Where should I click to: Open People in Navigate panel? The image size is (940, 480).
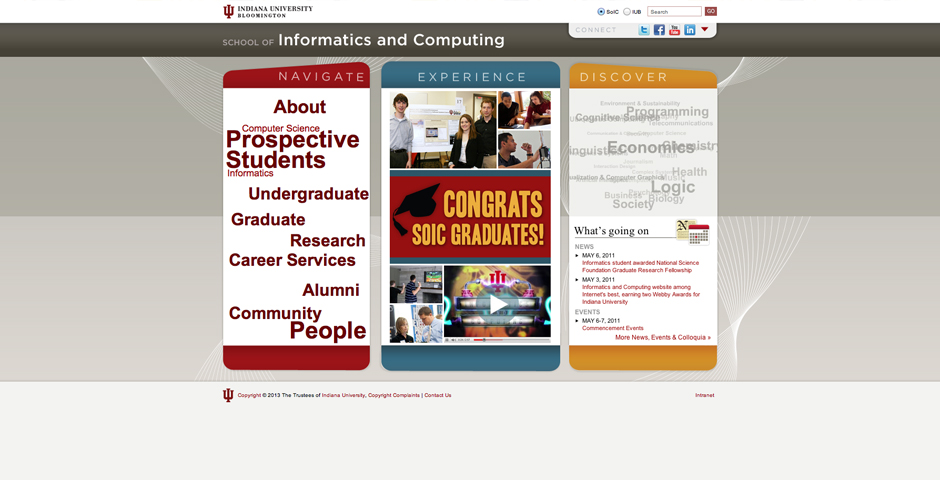[328, 331]
